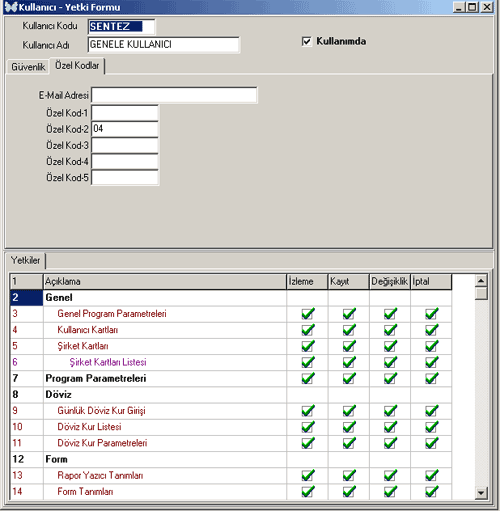Toggle Değişiklik check for Rapor Yazıcı Tanımları
This screenshot has height=511, width=500.
(390, 475)
